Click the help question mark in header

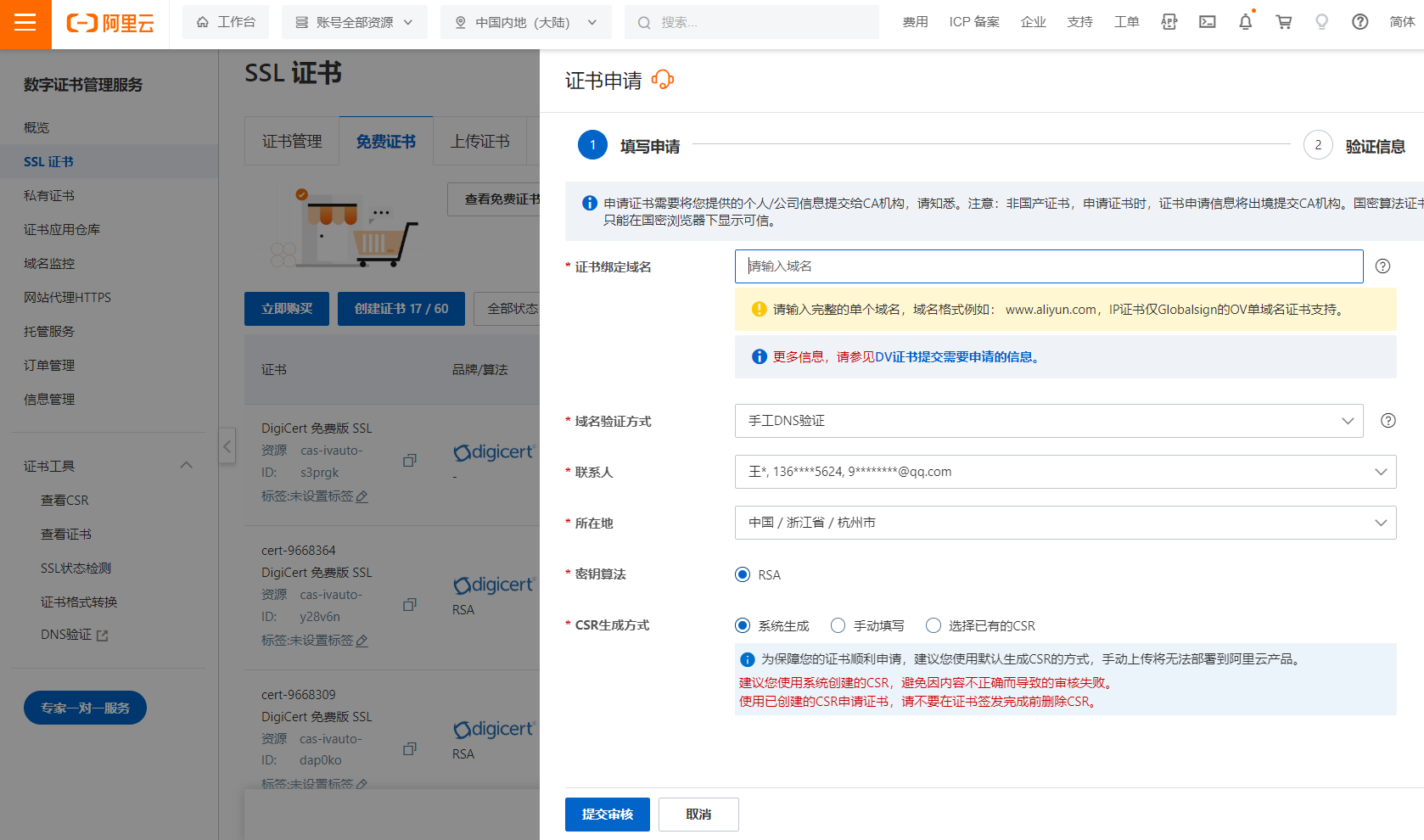tap(1360, 22)
